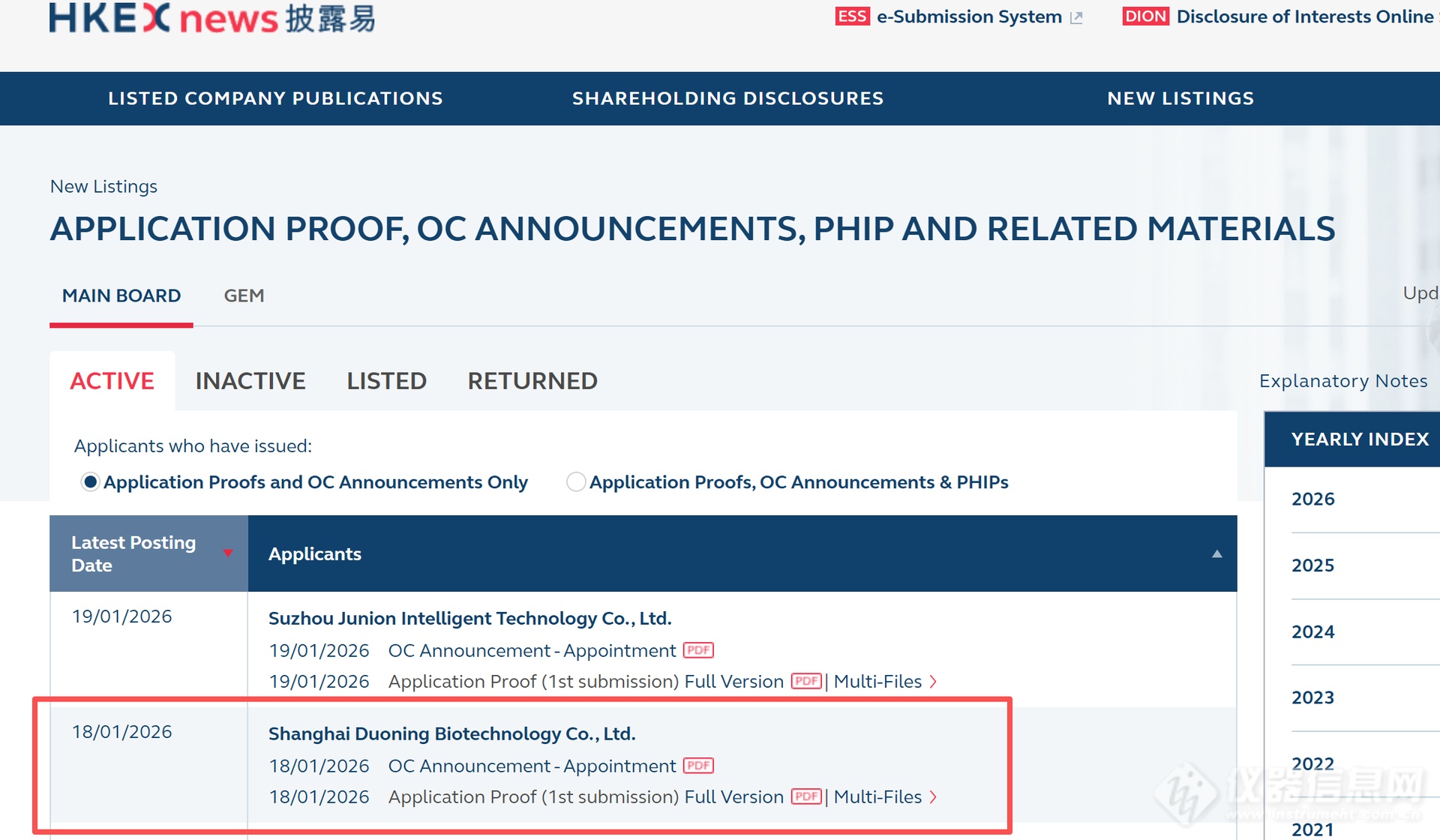Click Suzhou Junion Multi-Files chevron arrow
Viewport: 1440px width, 840px height.
coord(933,682)
